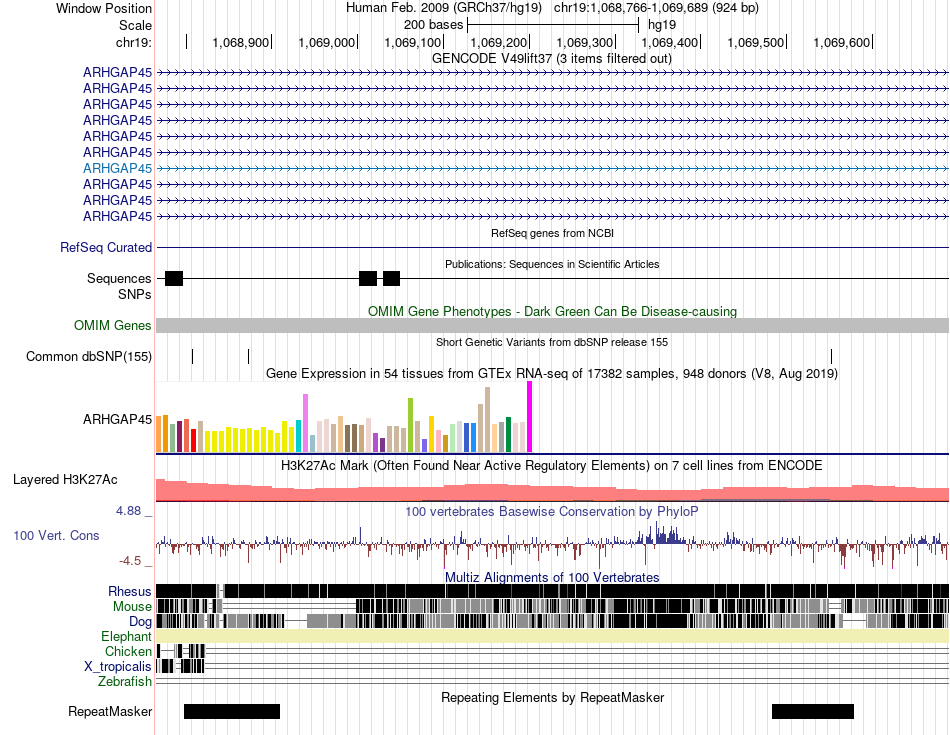
Task: Click the Repeating Elements by RepeatMasker title
Action: click(552, 697)
